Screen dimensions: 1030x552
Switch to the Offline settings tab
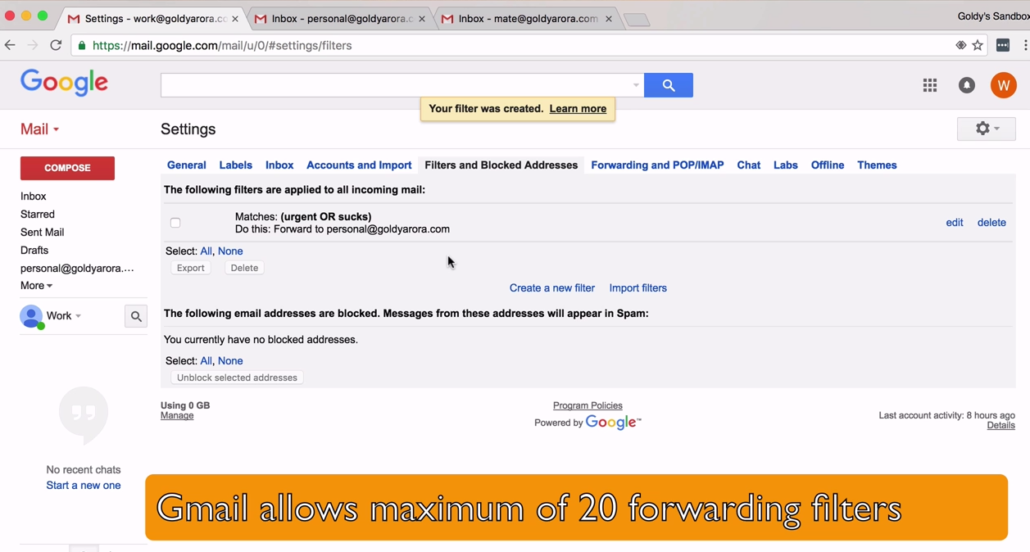827,165
